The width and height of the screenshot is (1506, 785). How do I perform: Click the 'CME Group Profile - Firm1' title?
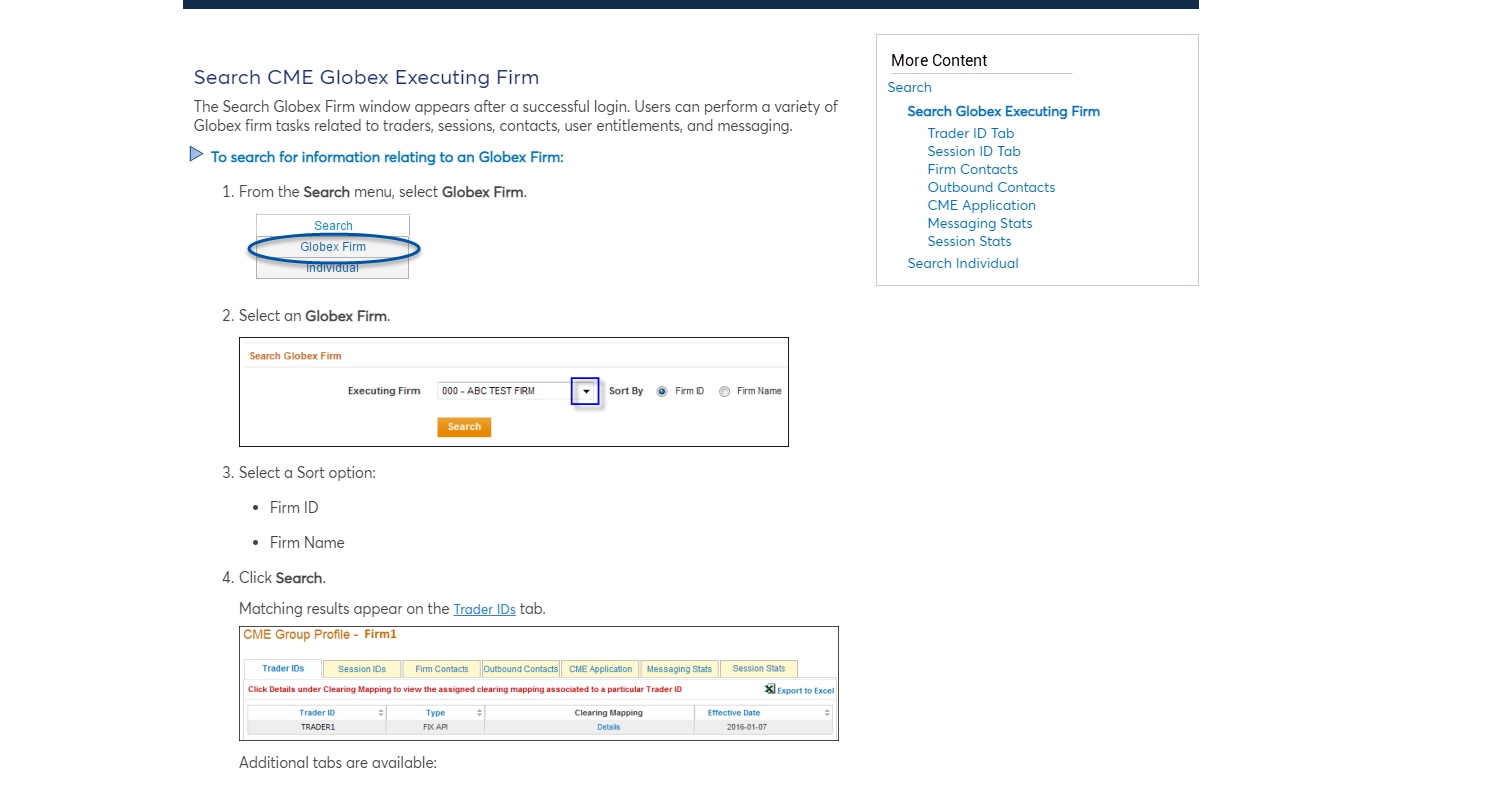(320, 634)
